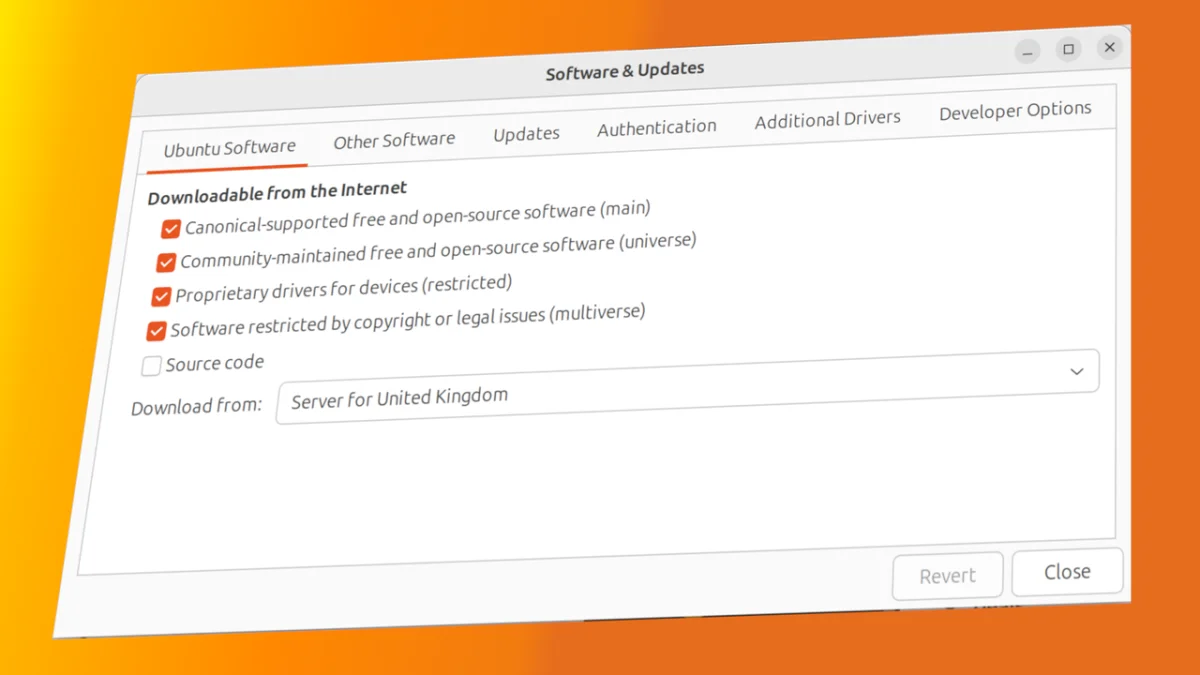The width and height of the screenshot is (1200, 675).
Task: Show the Developer Options tab
Action: 1015,110
